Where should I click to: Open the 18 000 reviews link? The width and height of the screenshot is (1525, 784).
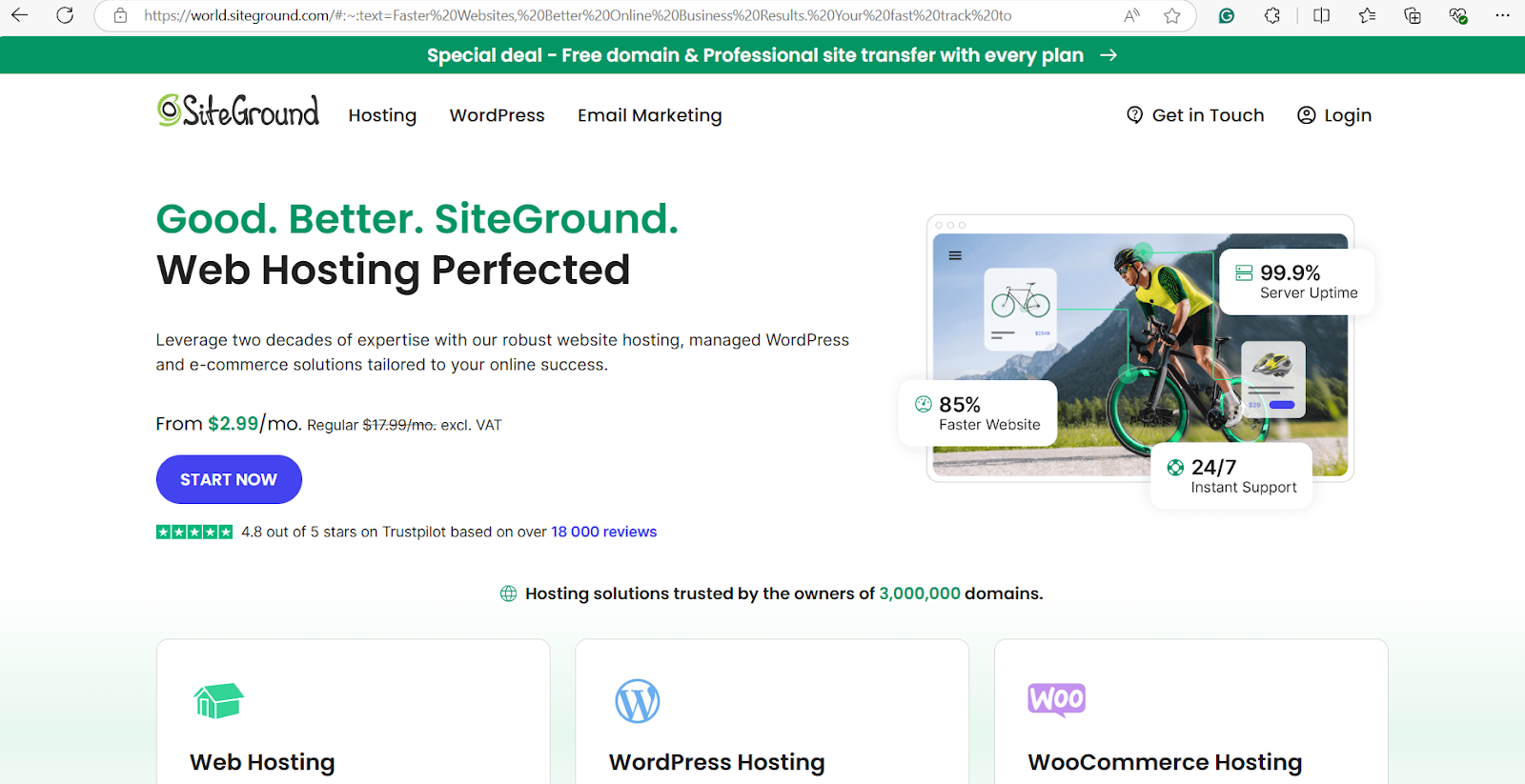tap(604, 532)
